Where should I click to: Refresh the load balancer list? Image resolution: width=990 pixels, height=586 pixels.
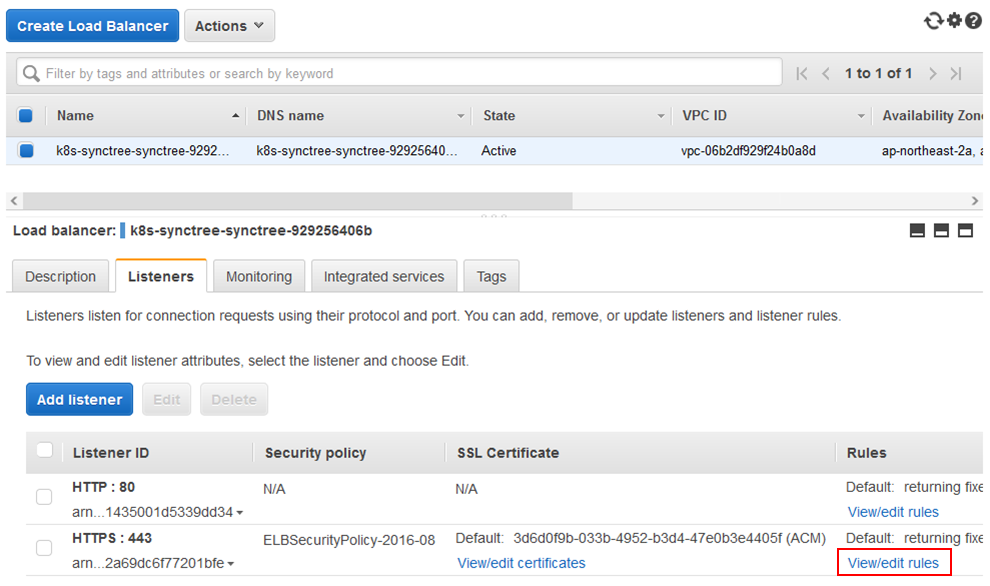click(934, 21)
